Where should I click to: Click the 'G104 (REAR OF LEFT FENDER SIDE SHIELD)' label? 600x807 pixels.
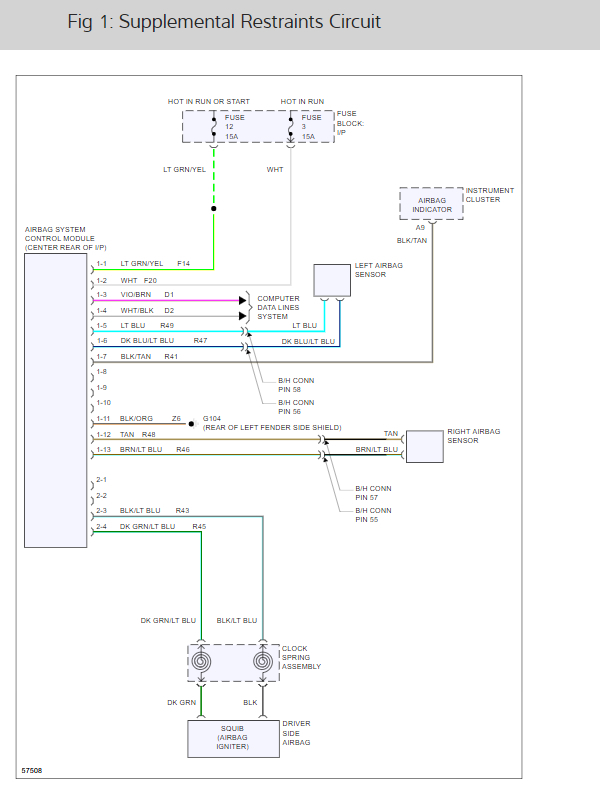tap(272, 423)
